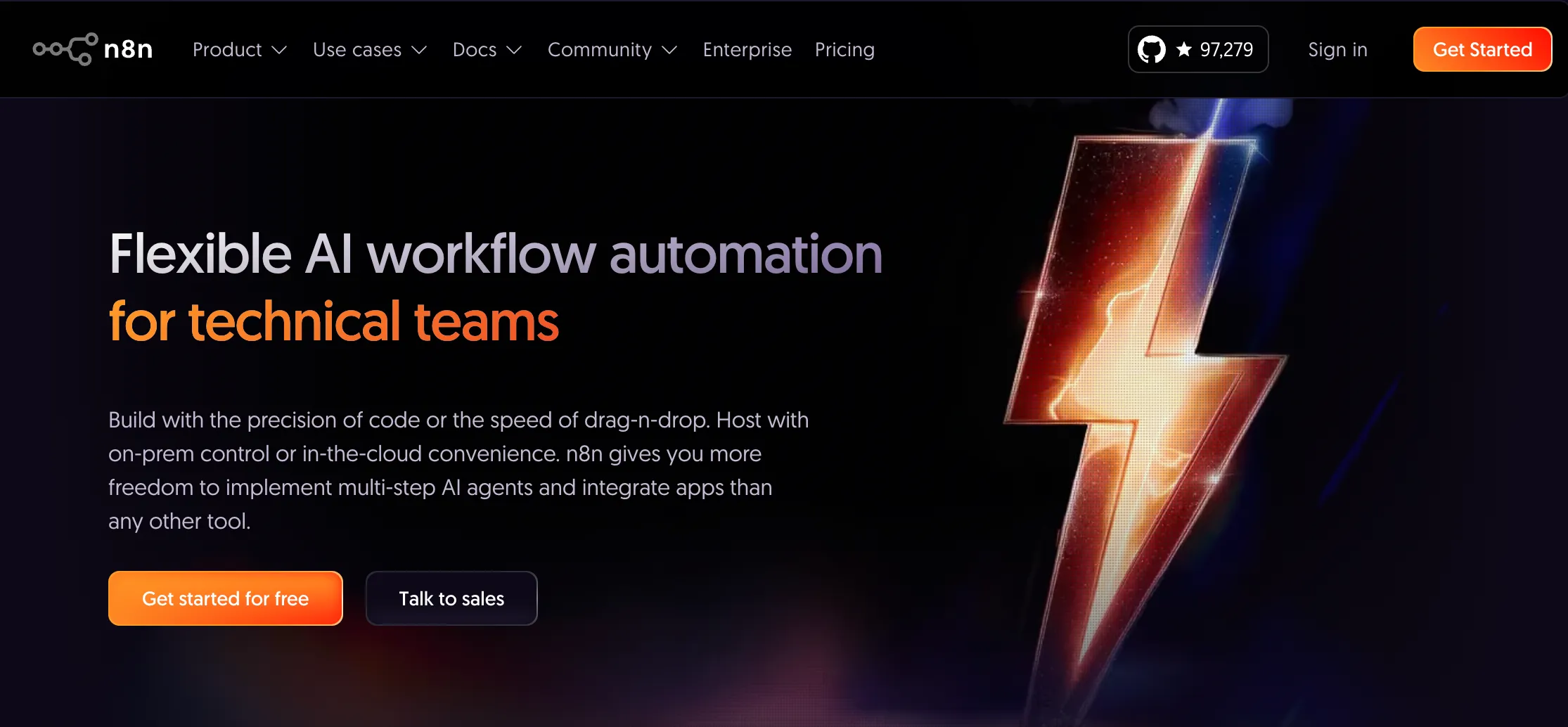
Task: Click the 97,279 star count
Action: [1226, 49]
